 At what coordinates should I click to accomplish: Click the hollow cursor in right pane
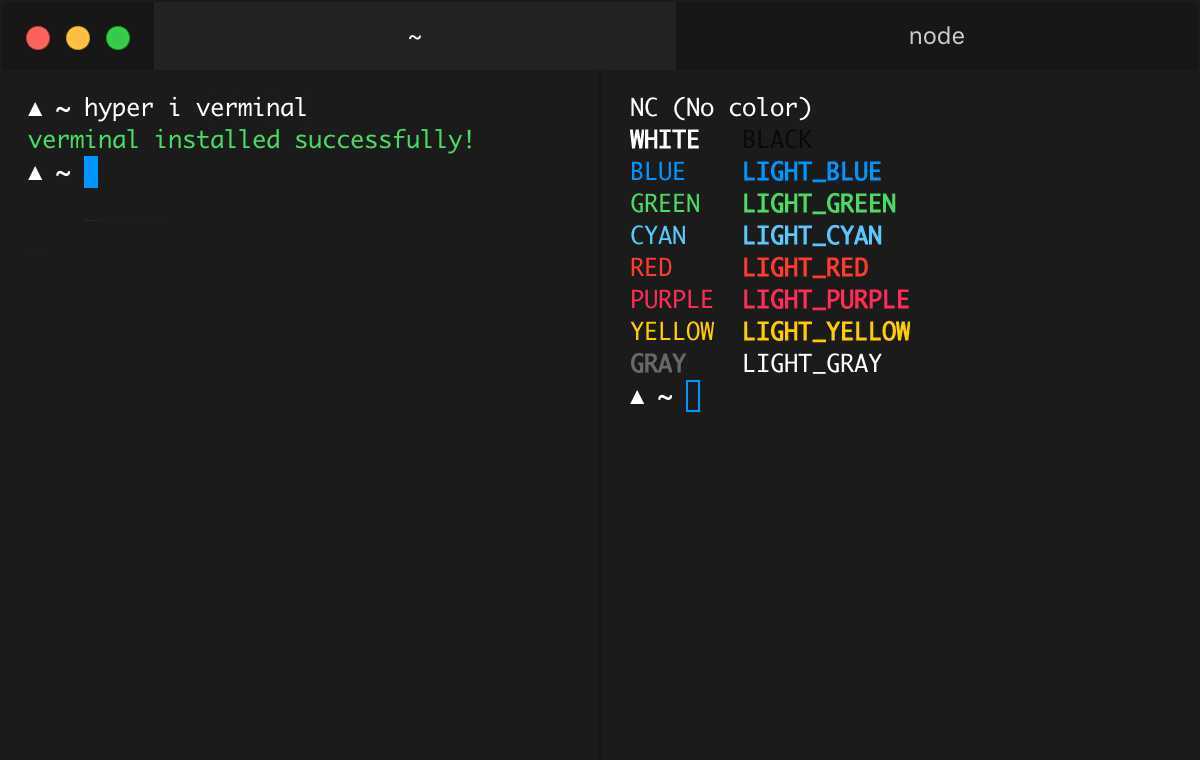pos(693,397)
